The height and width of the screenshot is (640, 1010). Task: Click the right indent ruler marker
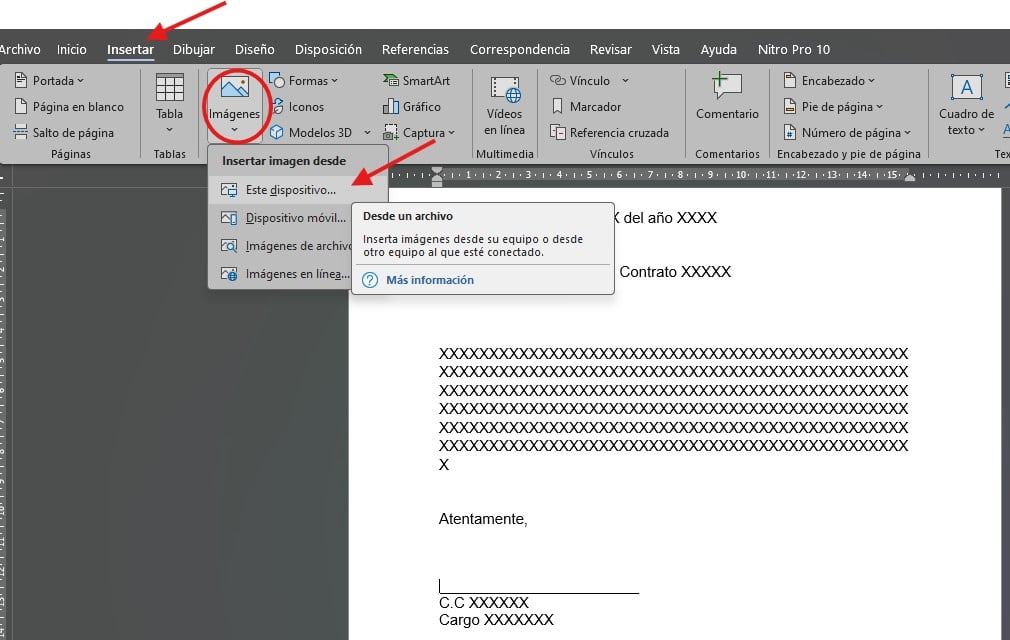point(910,176)
